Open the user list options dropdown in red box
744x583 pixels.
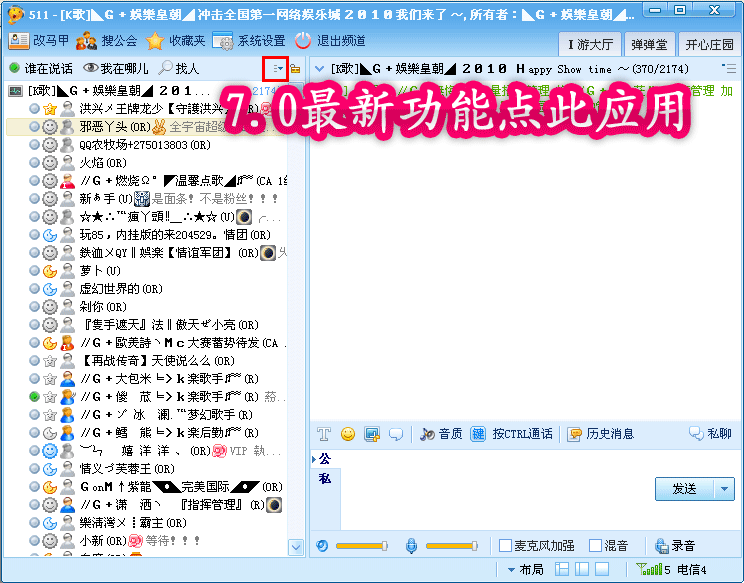point(276,69)
